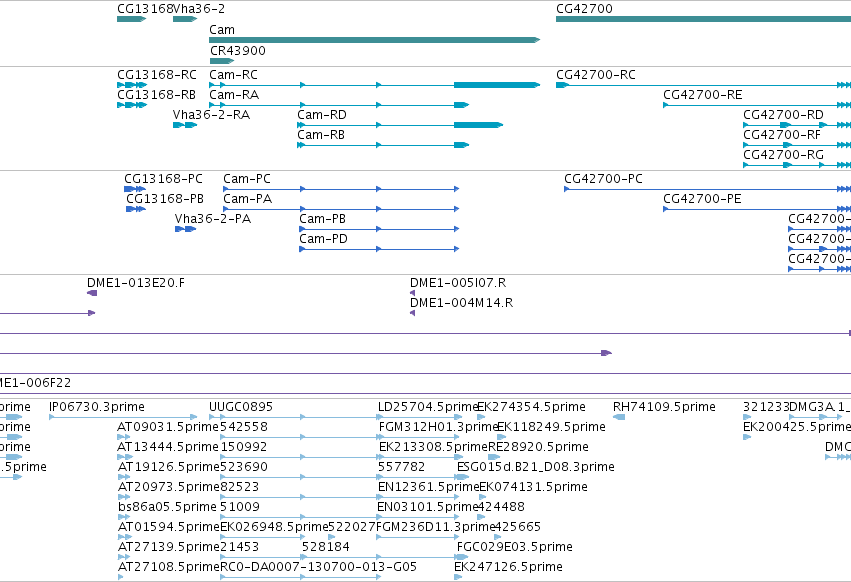This screenshot has width=851, height=582.
Task: Select the Cam gene bar
Action: pos(374,40)
